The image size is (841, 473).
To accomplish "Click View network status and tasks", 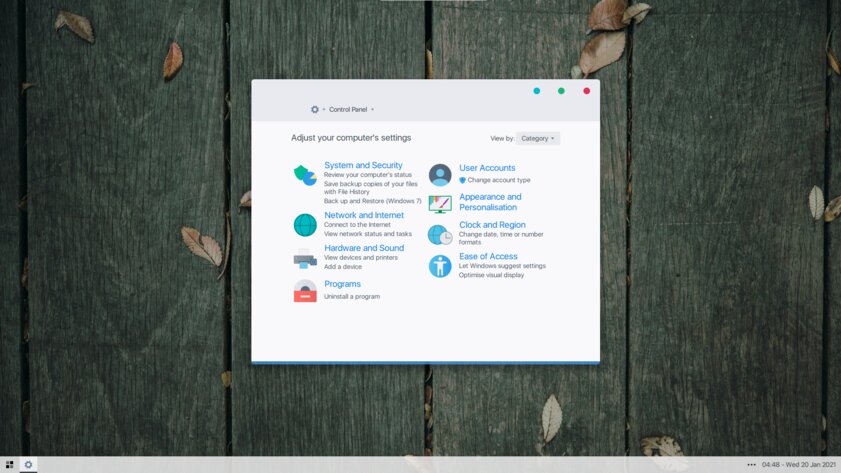I will point(368,234).
